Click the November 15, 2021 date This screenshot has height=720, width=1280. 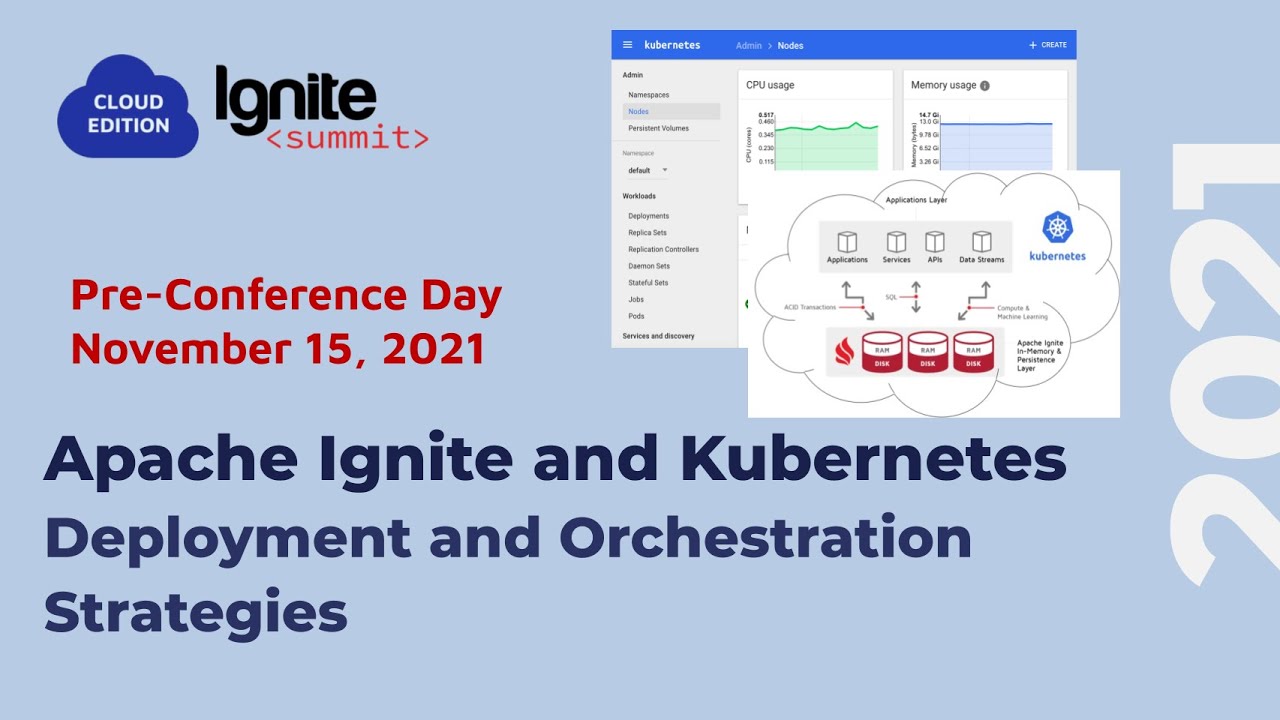[278, 349]
